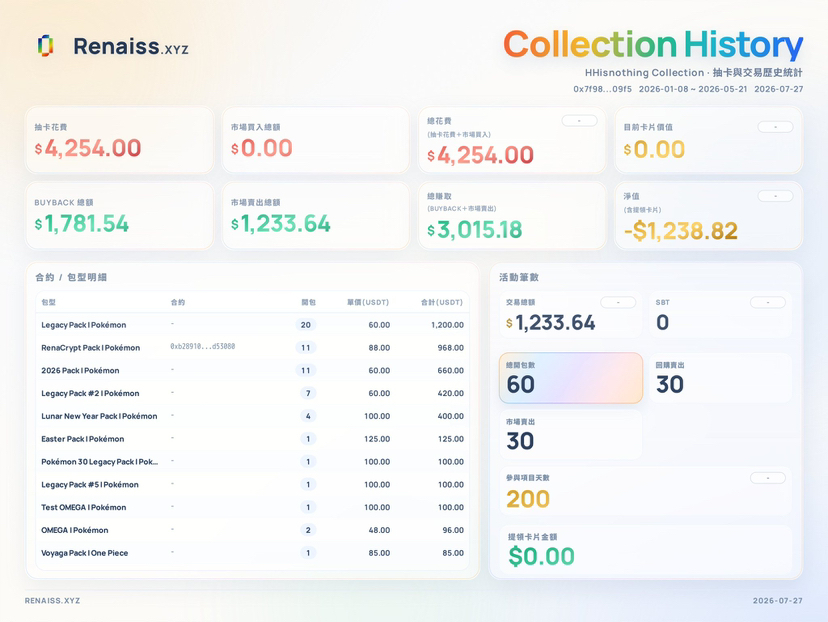Select the Voyaga Pack | One Piece row
This screenshot has height=622, width=828.
[252, 553]
